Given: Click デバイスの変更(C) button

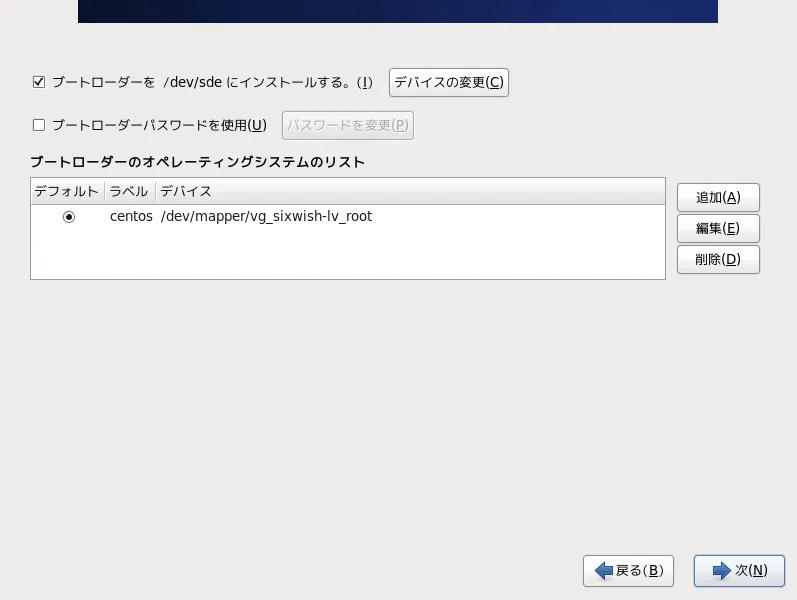Looking at the screenshot, I should tap(449, 82).
